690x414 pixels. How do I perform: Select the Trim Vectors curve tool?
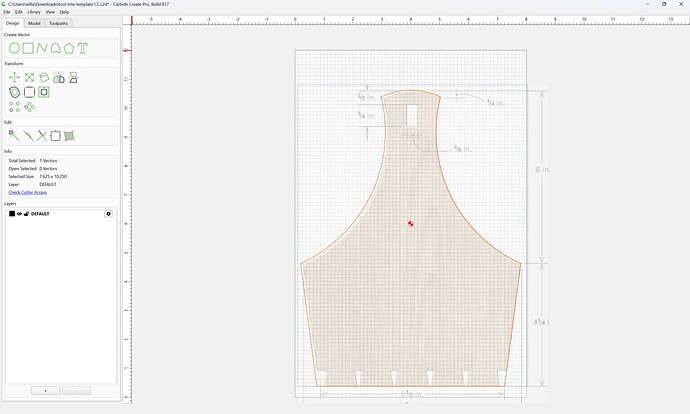coord(28,136)
